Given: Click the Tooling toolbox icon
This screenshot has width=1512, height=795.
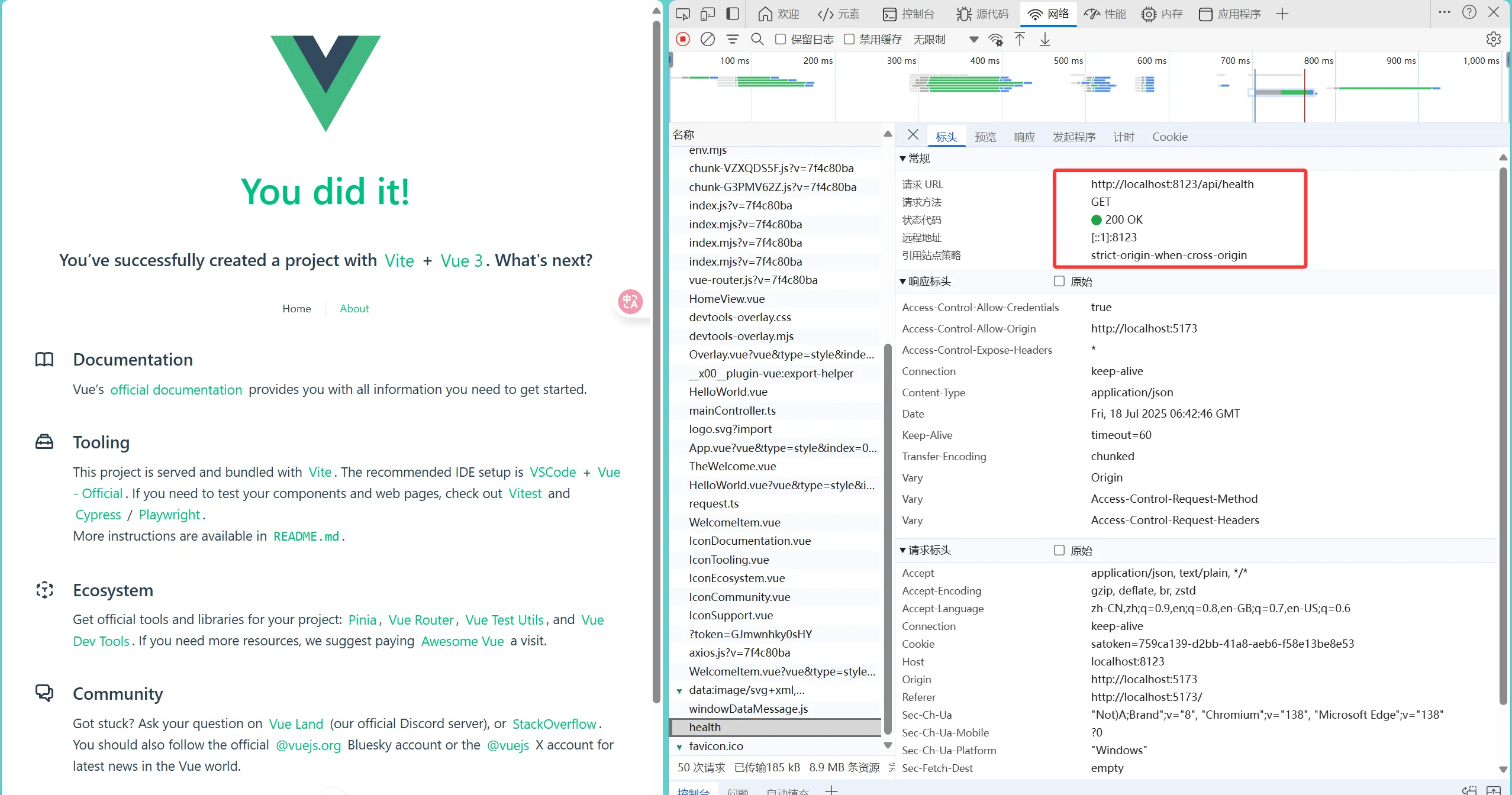Looking at the screenshot, I should click(44, 442).
